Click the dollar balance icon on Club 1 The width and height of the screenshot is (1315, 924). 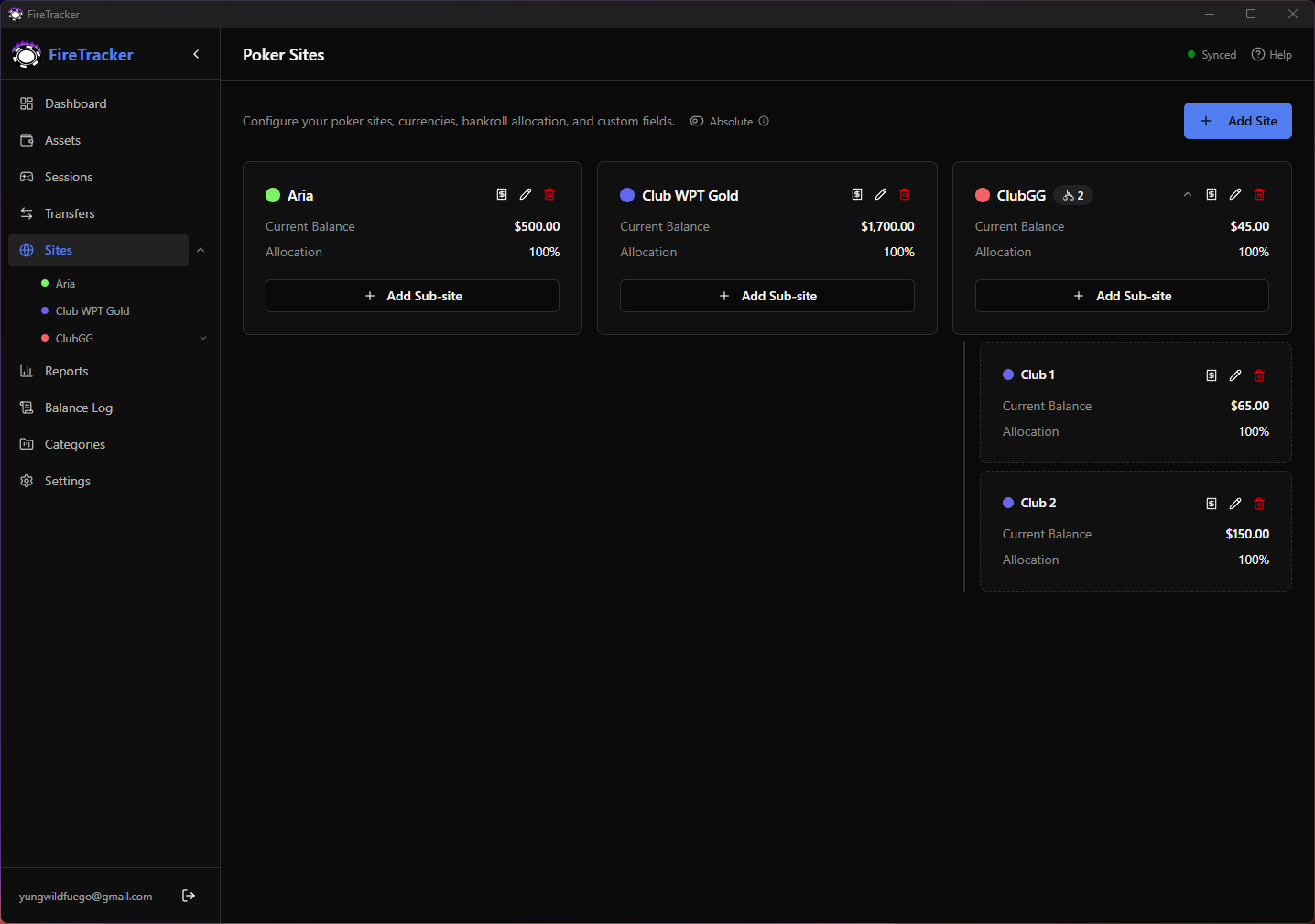click(1212, 375)
